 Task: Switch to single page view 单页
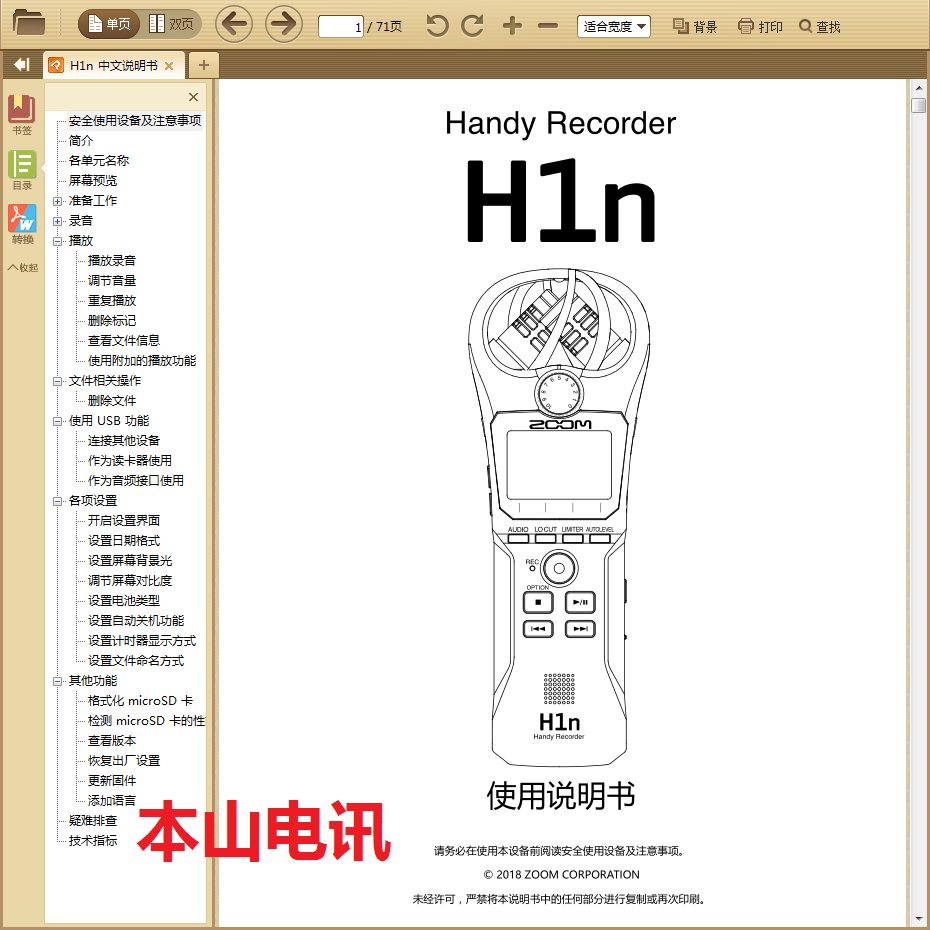(x=109, y=24)
